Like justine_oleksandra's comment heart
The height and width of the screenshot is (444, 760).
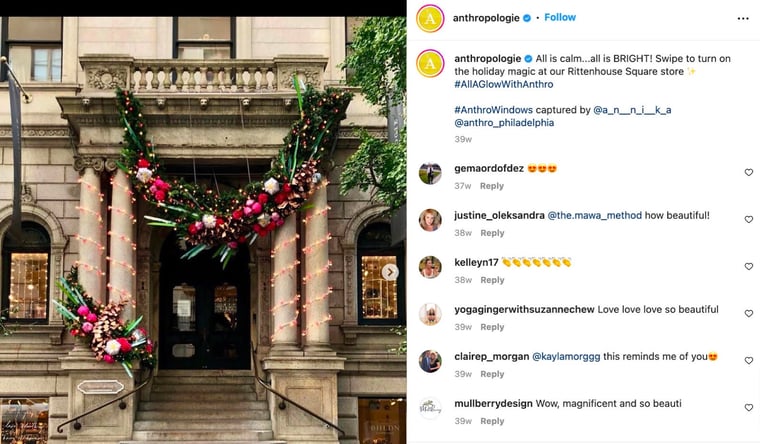(749, 220)
